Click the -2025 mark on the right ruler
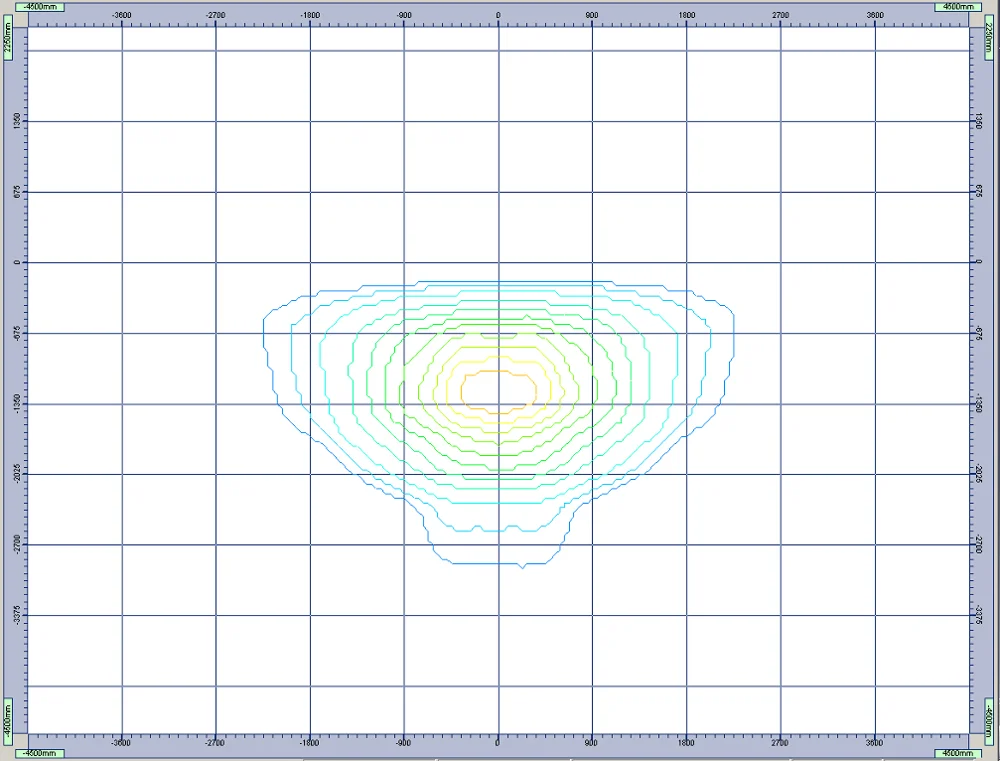 click(x=981, y=474)
